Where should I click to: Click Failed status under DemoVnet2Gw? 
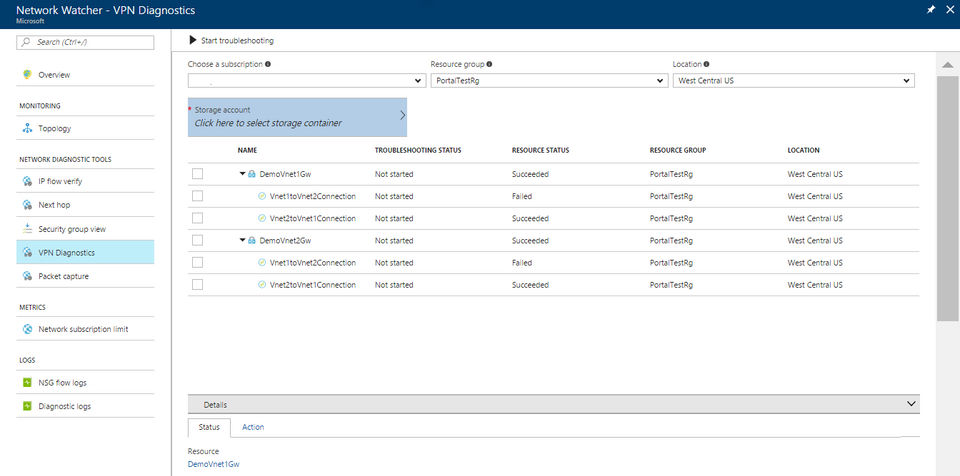522,263
